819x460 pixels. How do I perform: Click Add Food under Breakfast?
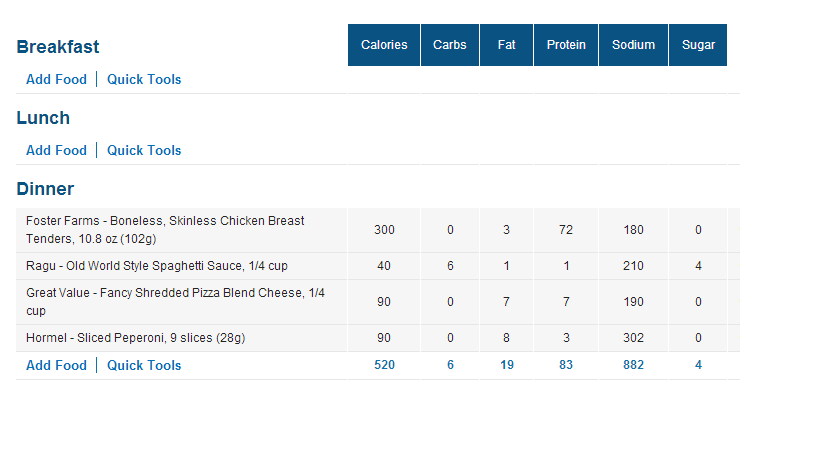click(x=56, y=79)
